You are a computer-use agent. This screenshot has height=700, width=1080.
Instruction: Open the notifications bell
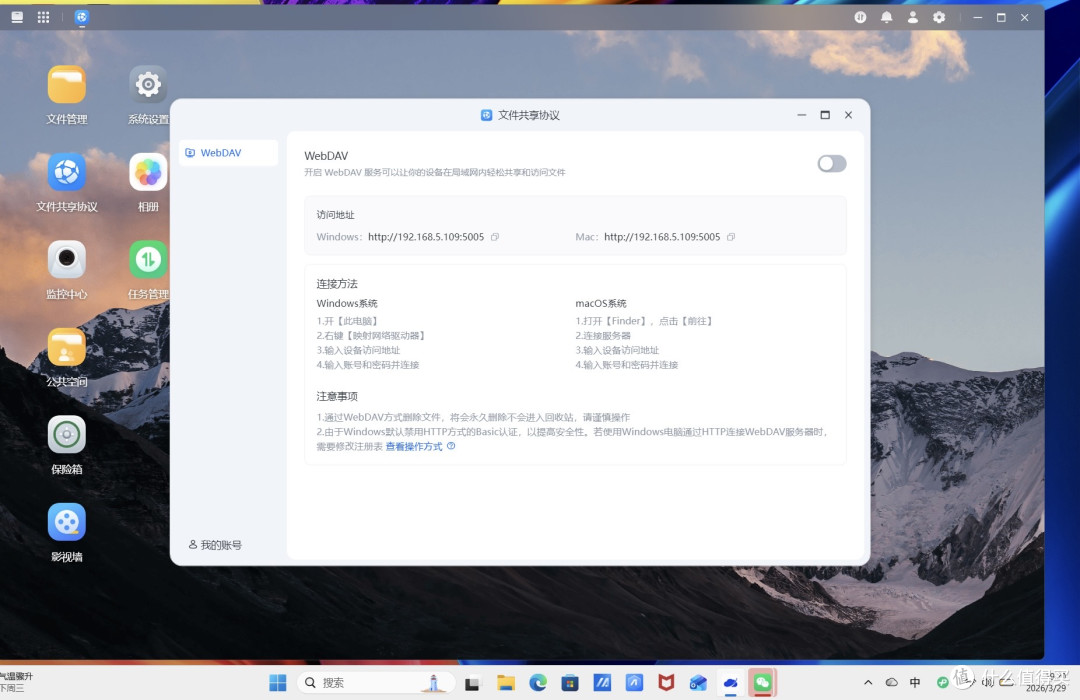(886, 17)
